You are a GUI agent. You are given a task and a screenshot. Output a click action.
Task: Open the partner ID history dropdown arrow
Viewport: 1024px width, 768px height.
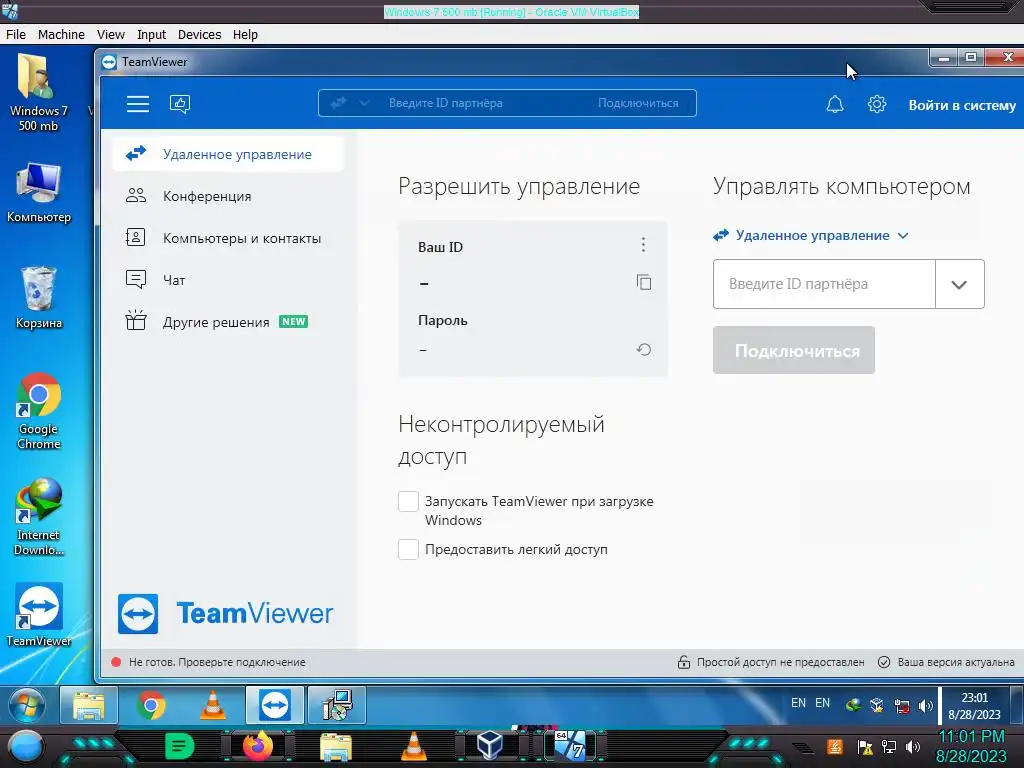pos(959,285)
